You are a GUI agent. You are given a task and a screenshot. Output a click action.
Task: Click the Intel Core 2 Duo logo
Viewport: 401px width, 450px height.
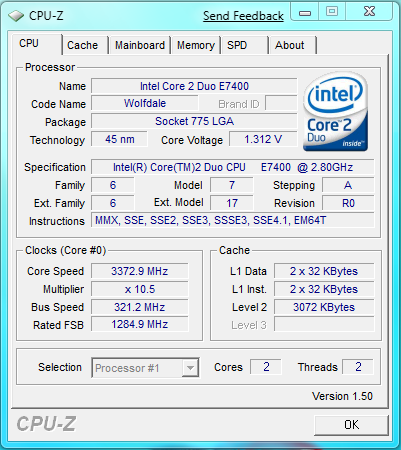pyautogui.click(x=335, y=111)
